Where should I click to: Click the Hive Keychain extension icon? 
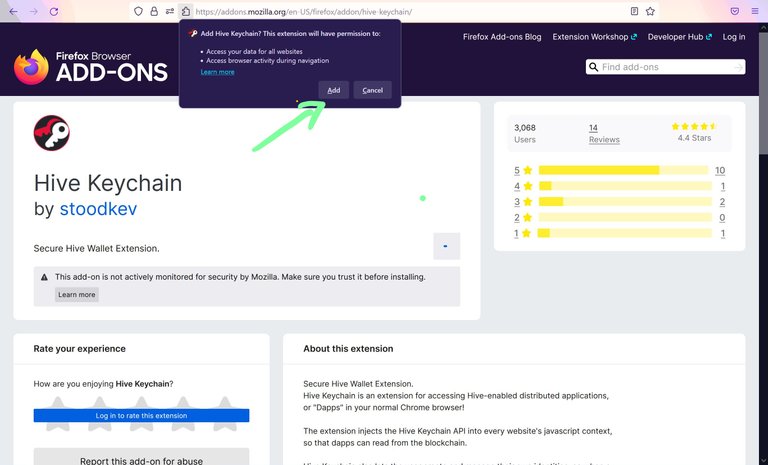tap(52, 133)
